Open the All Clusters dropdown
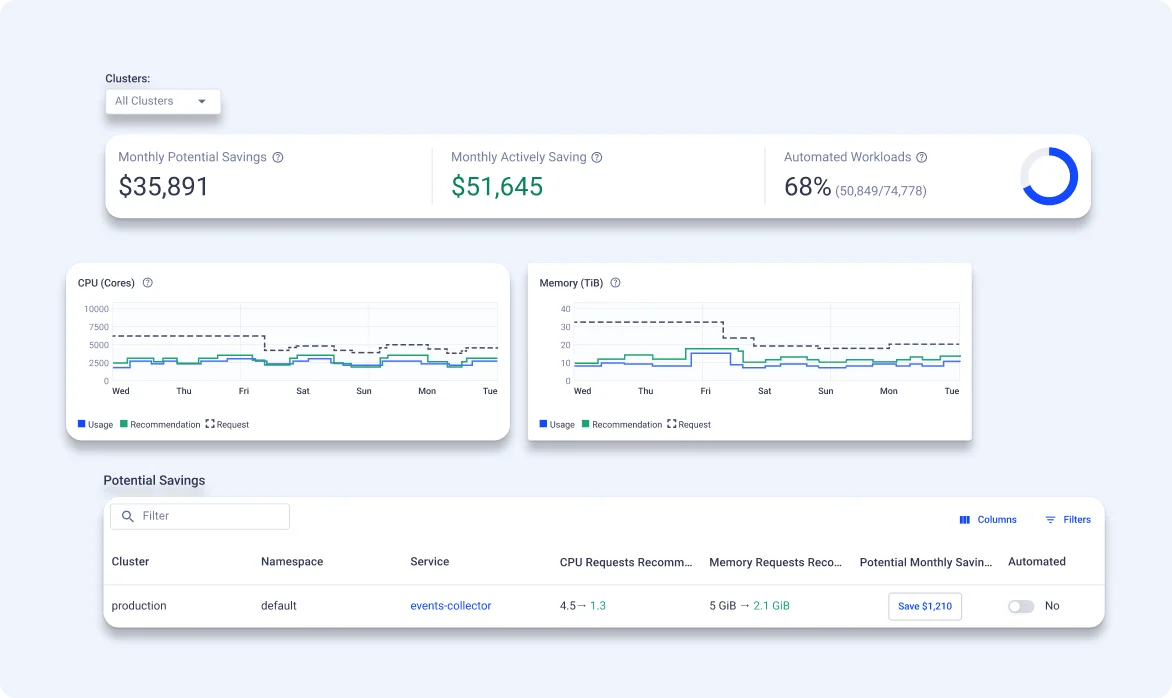 click(x=163, y=101)
